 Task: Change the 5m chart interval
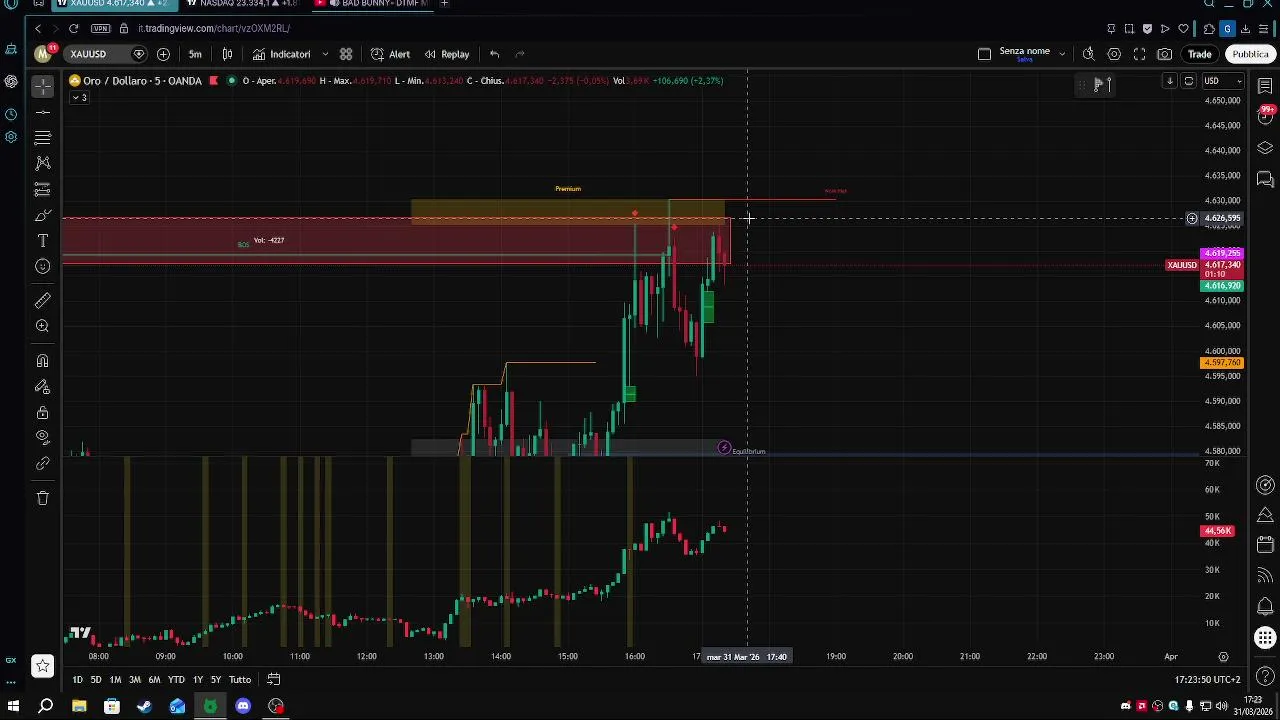click(x=195, y=54)
